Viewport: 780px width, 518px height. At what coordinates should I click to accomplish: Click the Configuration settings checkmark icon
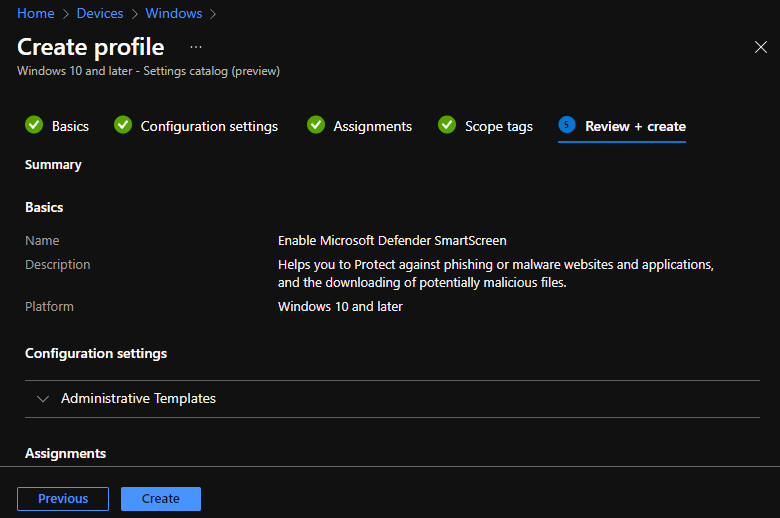coord(123,125)
